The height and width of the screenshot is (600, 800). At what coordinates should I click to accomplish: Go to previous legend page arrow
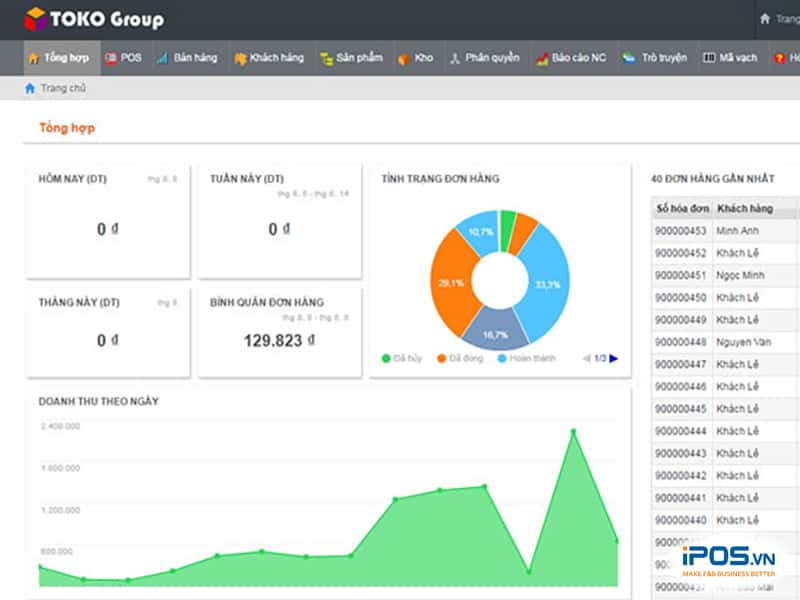pyautogui.click(x=586, y=358)
